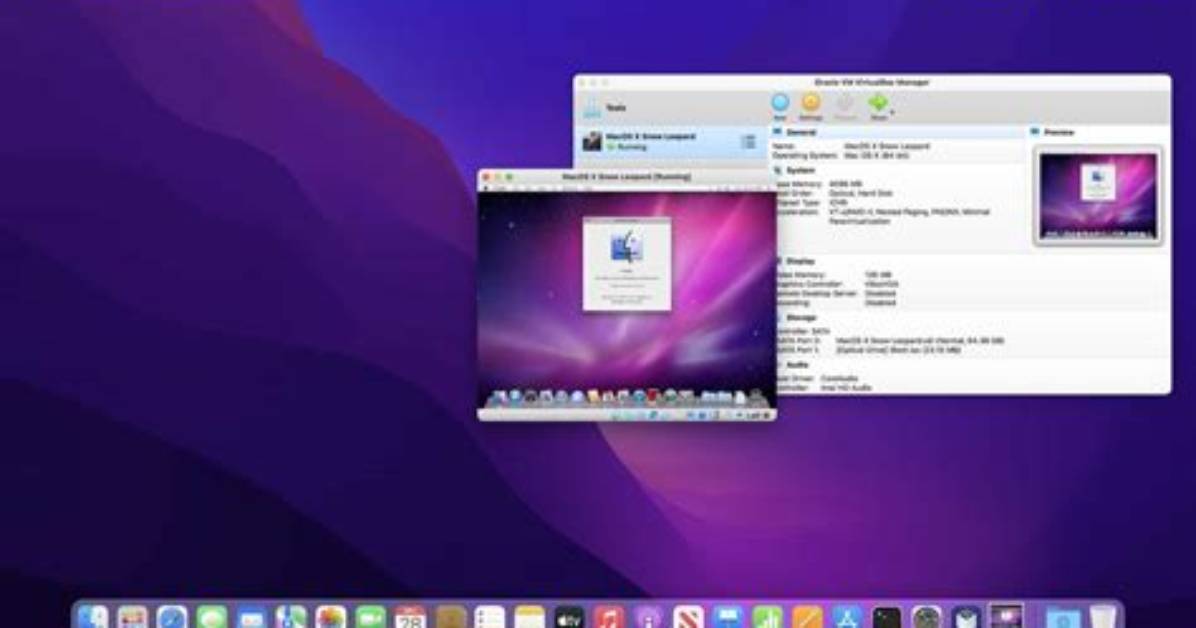Click the 'Optical, Hard Disk' boot order value
The width and height of the screenshot is (1196, 628).
860,193
